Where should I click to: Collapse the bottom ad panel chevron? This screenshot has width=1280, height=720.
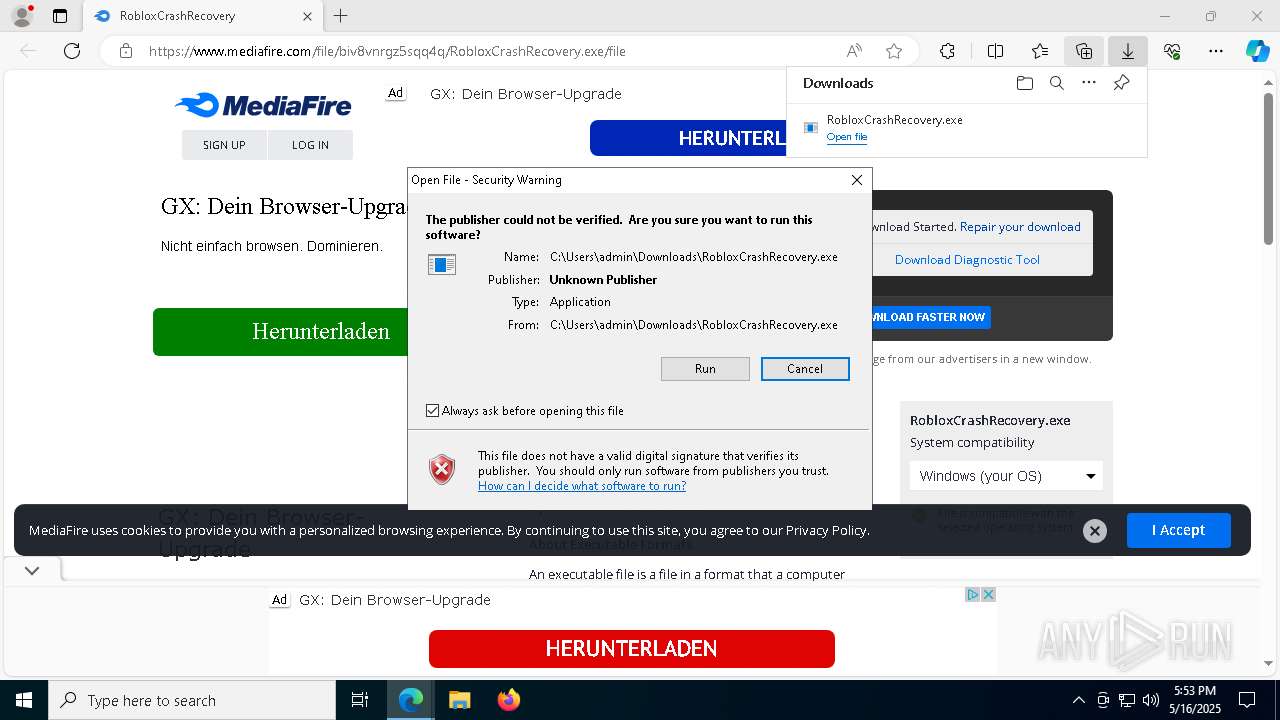32,570
